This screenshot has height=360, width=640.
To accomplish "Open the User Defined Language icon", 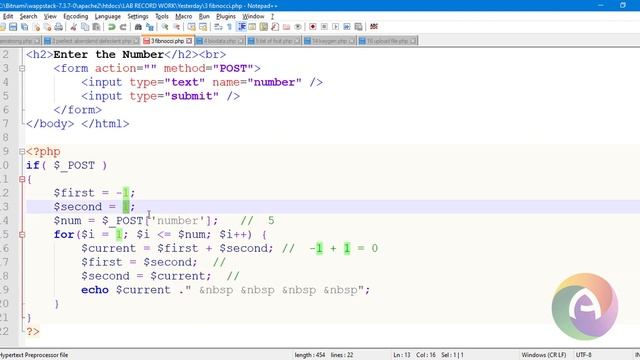I will 252,27.
